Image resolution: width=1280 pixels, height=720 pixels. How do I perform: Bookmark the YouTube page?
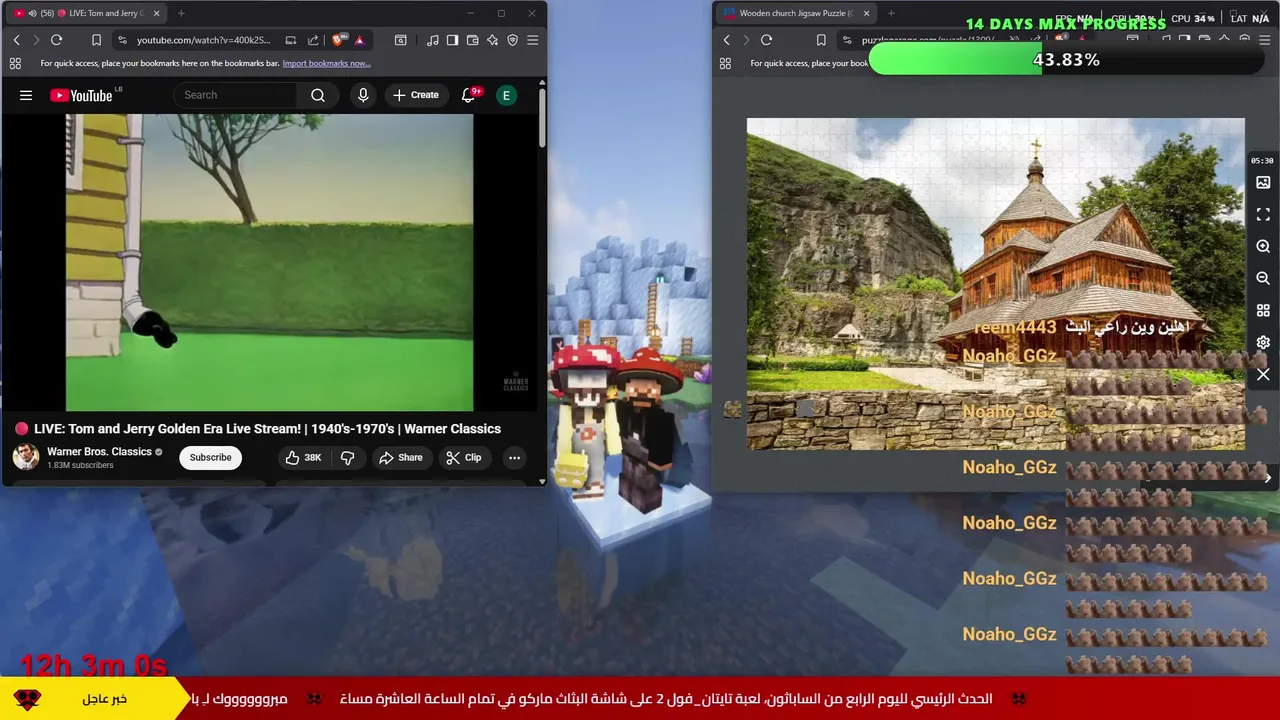(x=96, y=40)
